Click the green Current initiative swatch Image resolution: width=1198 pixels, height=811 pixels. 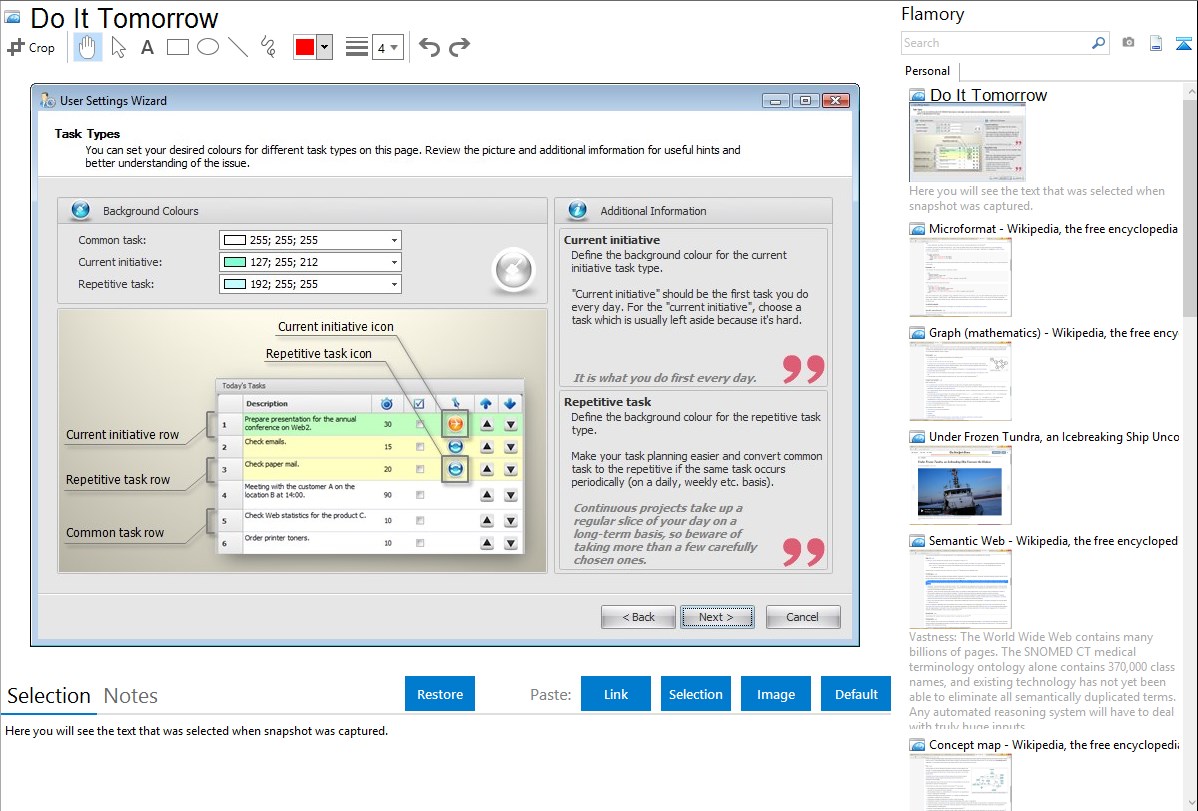click(x=235, y=262)
